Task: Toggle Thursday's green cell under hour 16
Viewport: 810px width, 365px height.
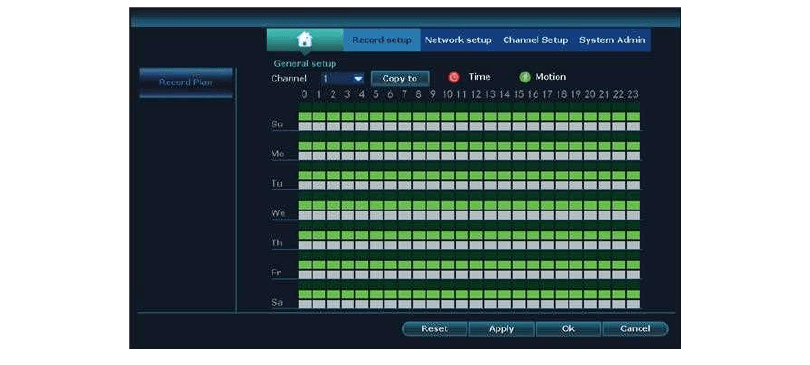Action: click(x=533, y=235)
